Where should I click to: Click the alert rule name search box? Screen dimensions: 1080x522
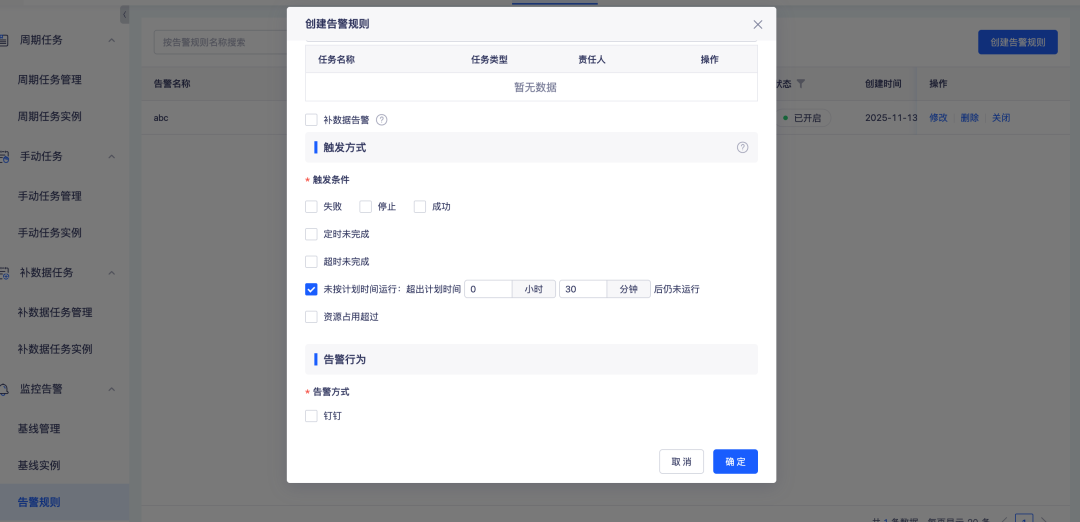[x=220, y=42]
